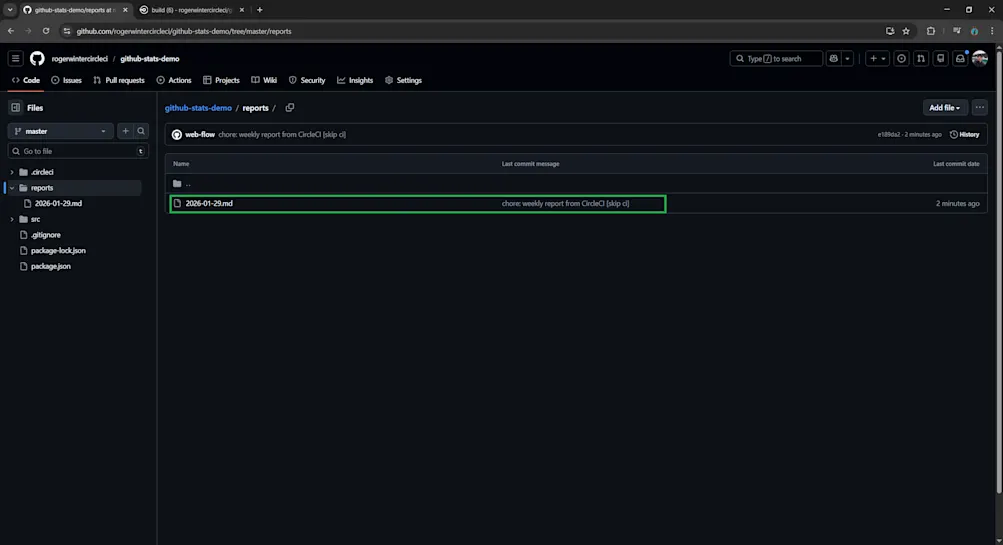1003x545 pixels.
Task: Open the user profile avatar menu
Action: pos(979,58)
